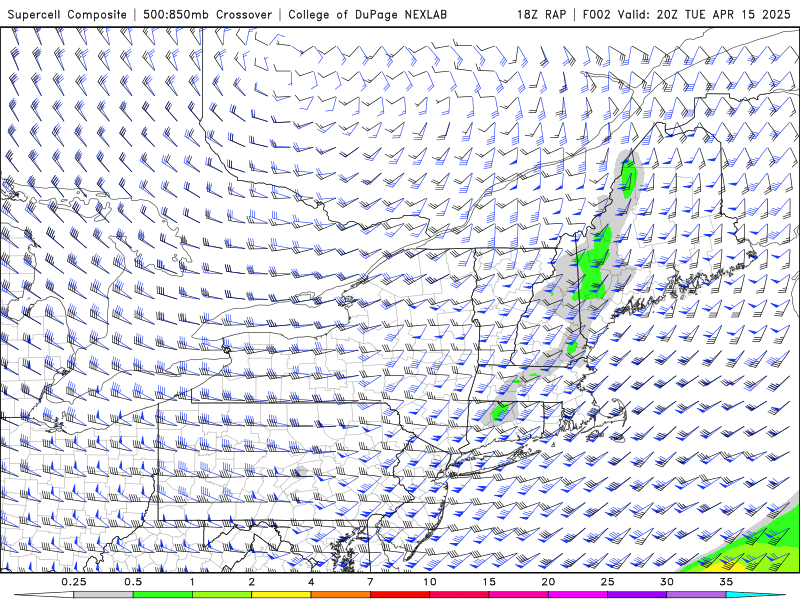Select the magenta 20–25 legend segment

[x=578, y=595]
